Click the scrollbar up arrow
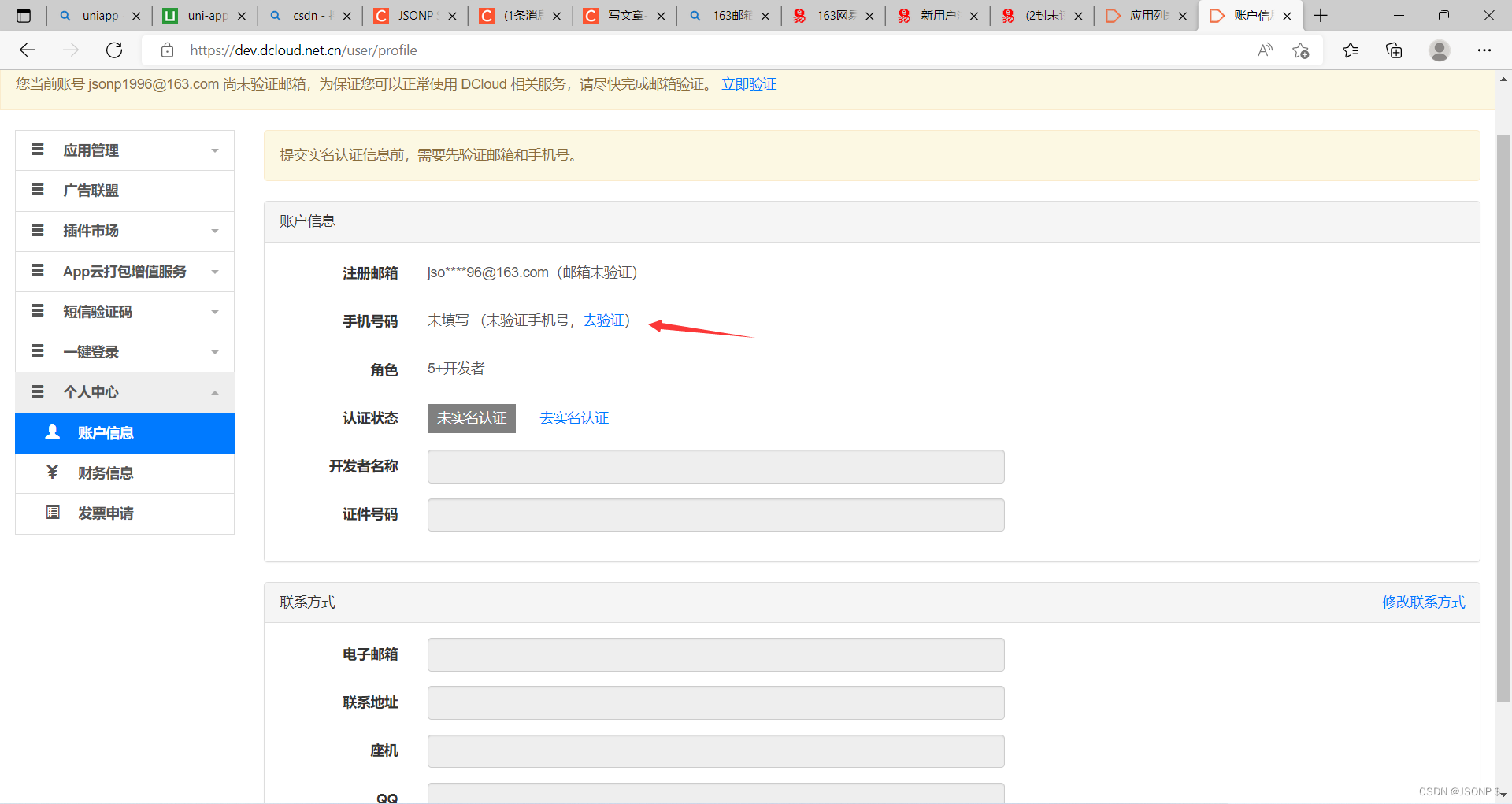1512x804 pixels. point(1503,79)
